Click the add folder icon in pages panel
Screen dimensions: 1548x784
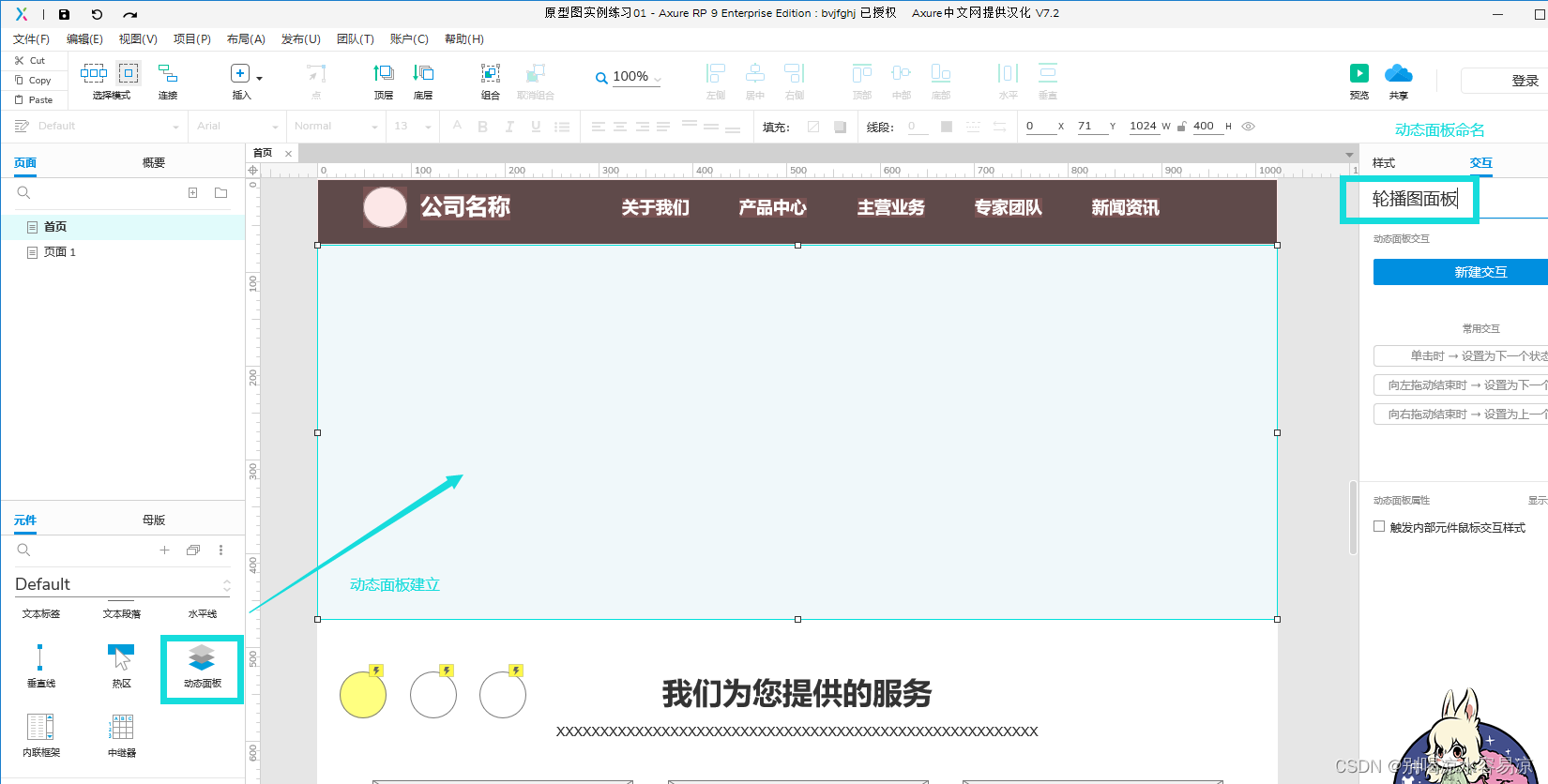point(221,193)
